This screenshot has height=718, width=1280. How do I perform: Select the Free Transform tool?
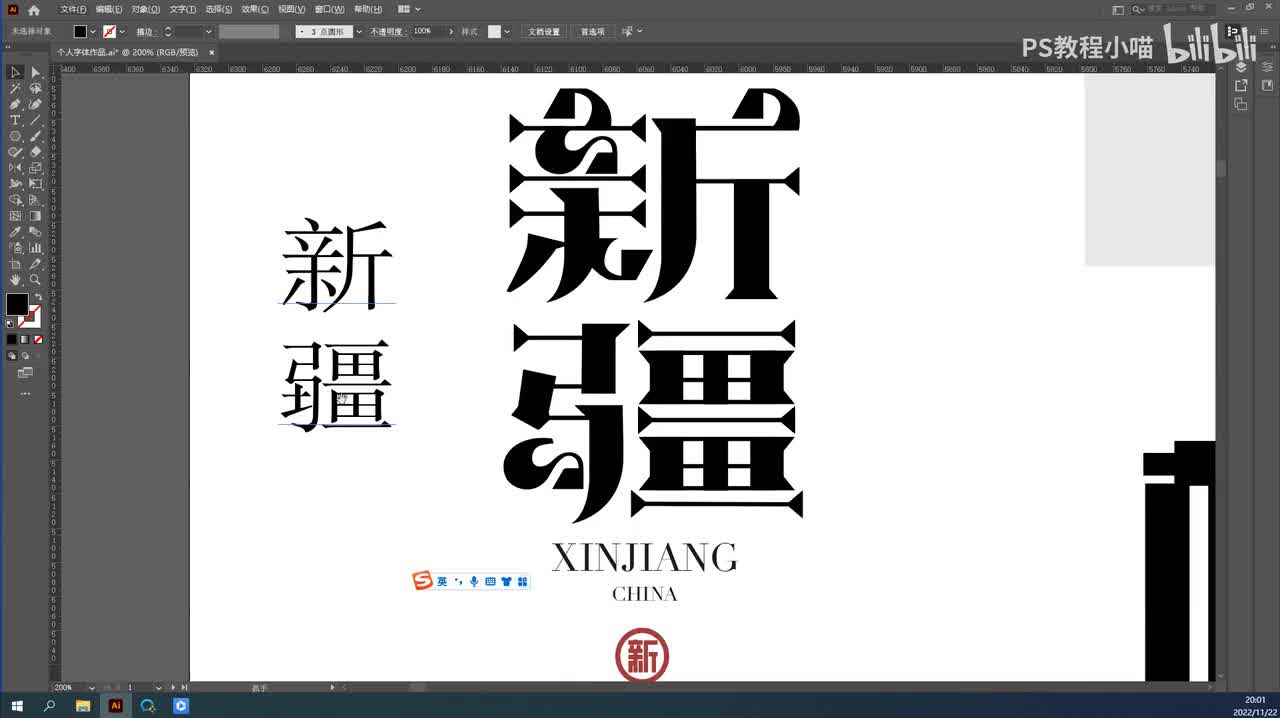(35, 184)
